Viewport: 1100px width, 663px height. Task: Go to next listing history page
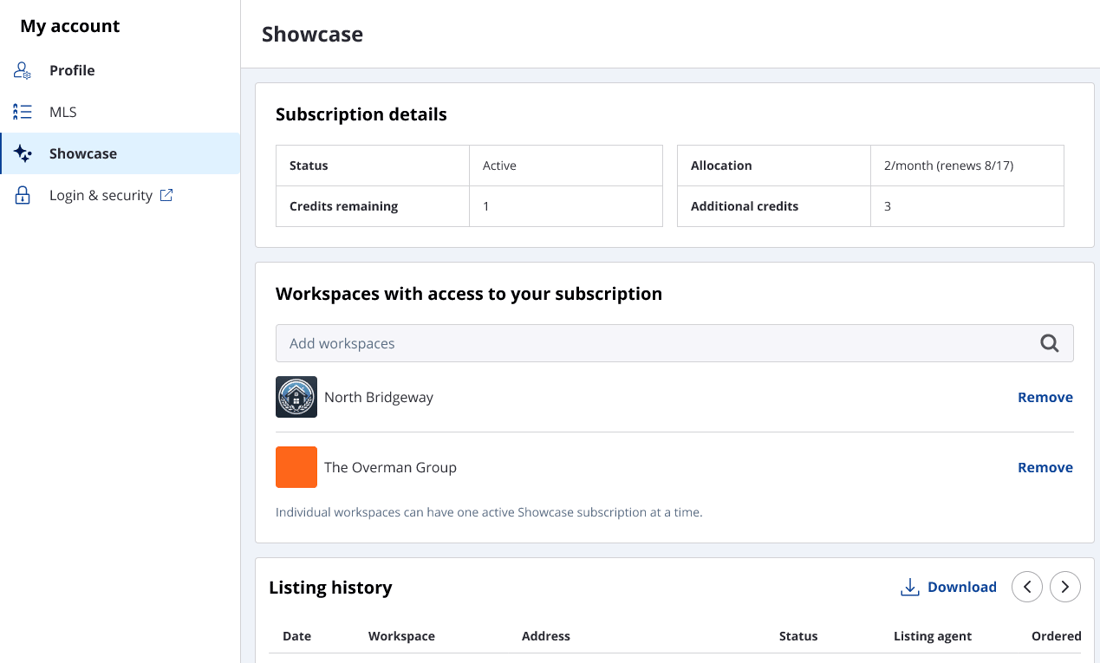(1065, 587)
